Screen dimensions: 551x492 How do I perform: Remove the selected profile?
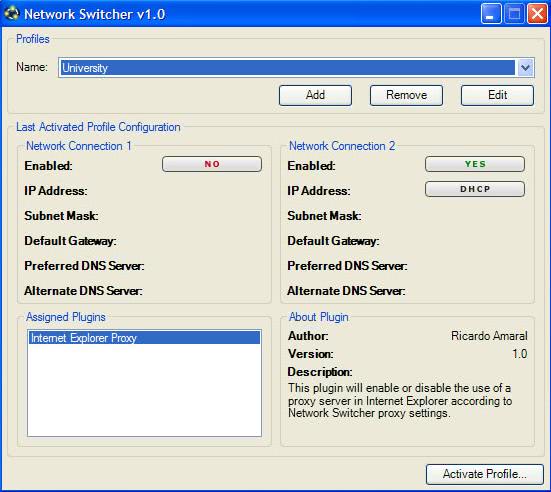point(406,95)
